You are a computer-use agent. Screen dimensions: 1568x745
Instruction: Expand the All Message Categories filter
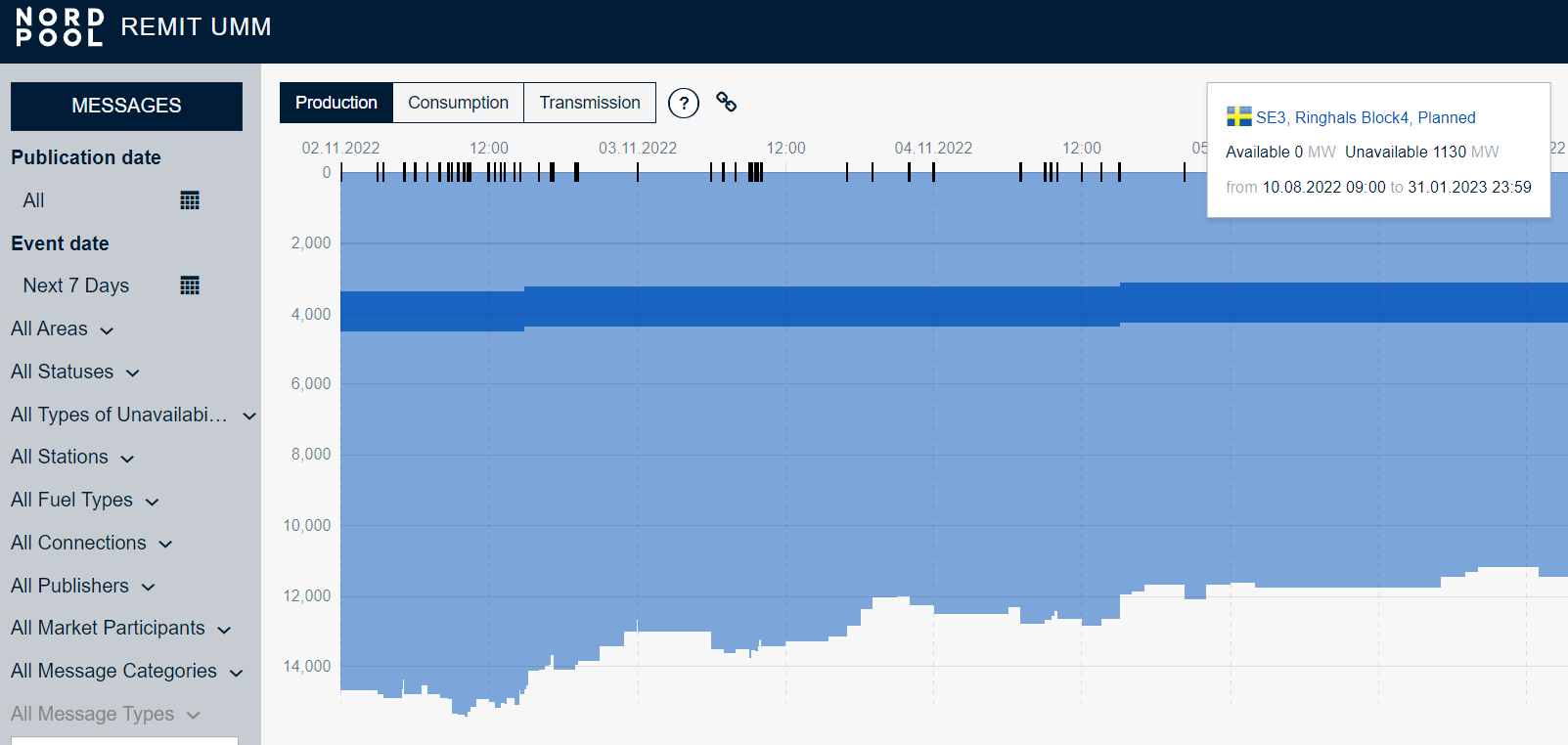tap(127, 672)
